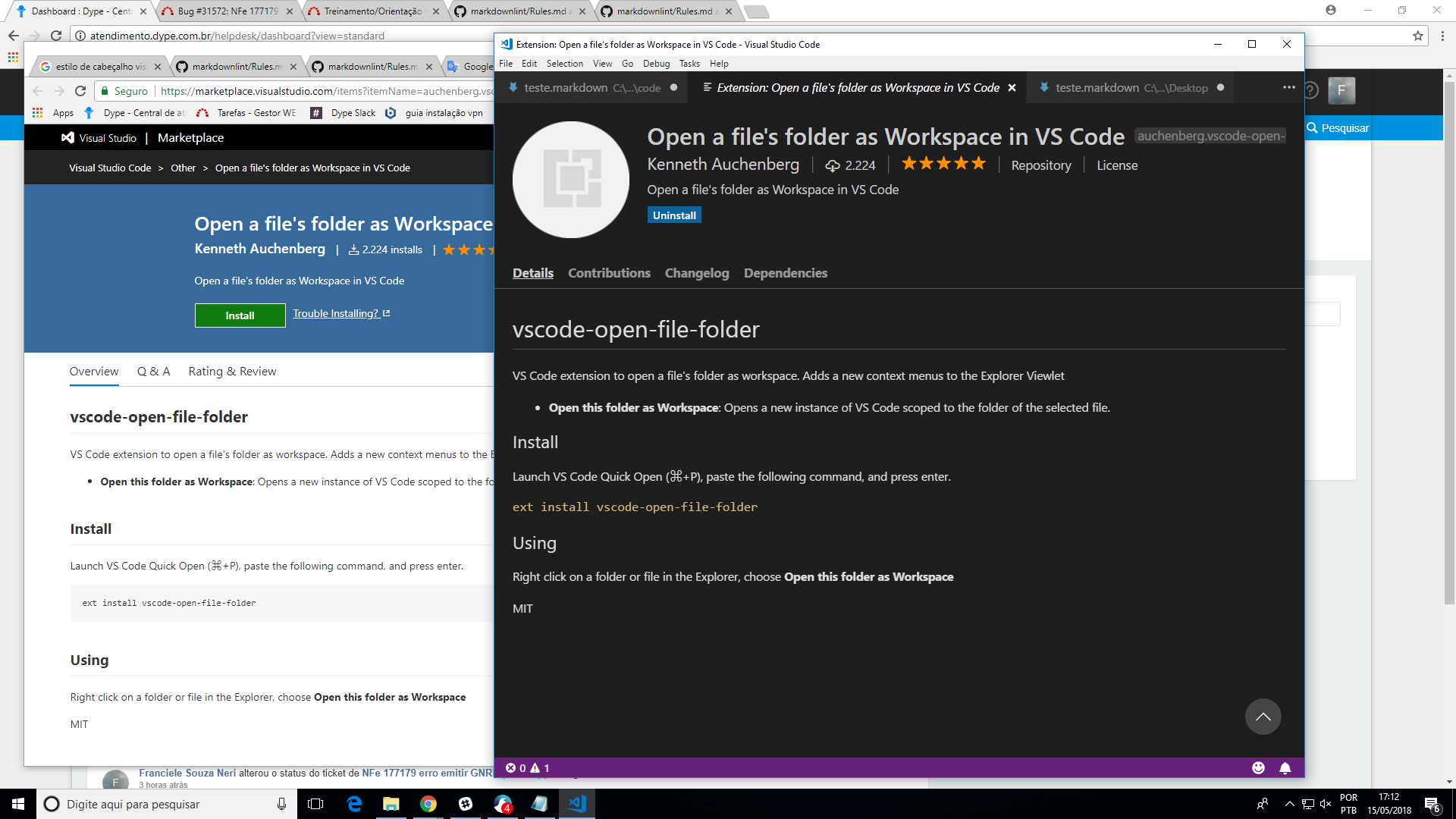Image resolution: width=1456 pixels, height=819 pixels.
Task: Open the notifications bell in status bar
Action: [x=1285, y=768]
